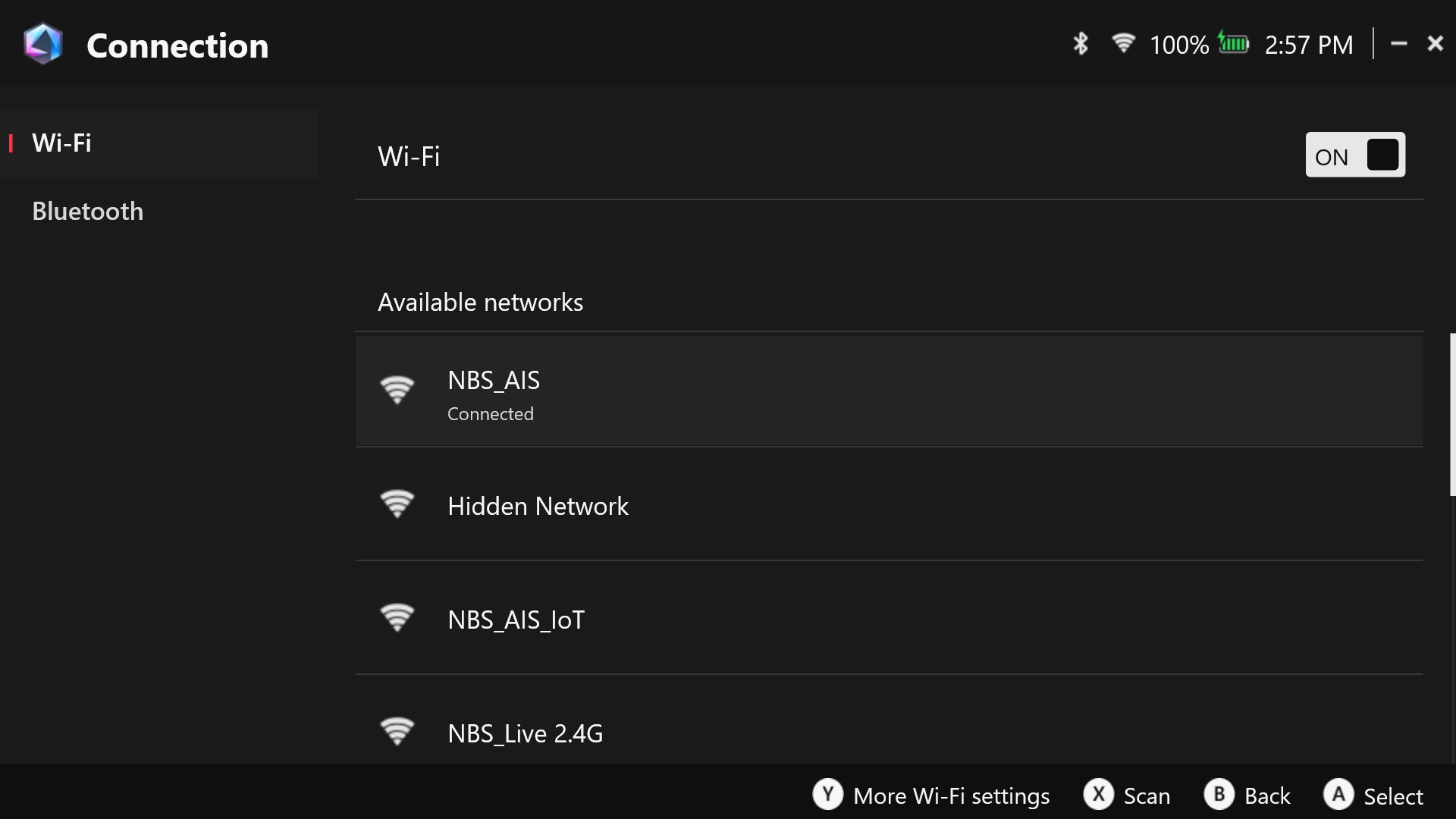Screen dimensions: 1456x819
Task: Click the network list scrollbar
Action: 1452,414
